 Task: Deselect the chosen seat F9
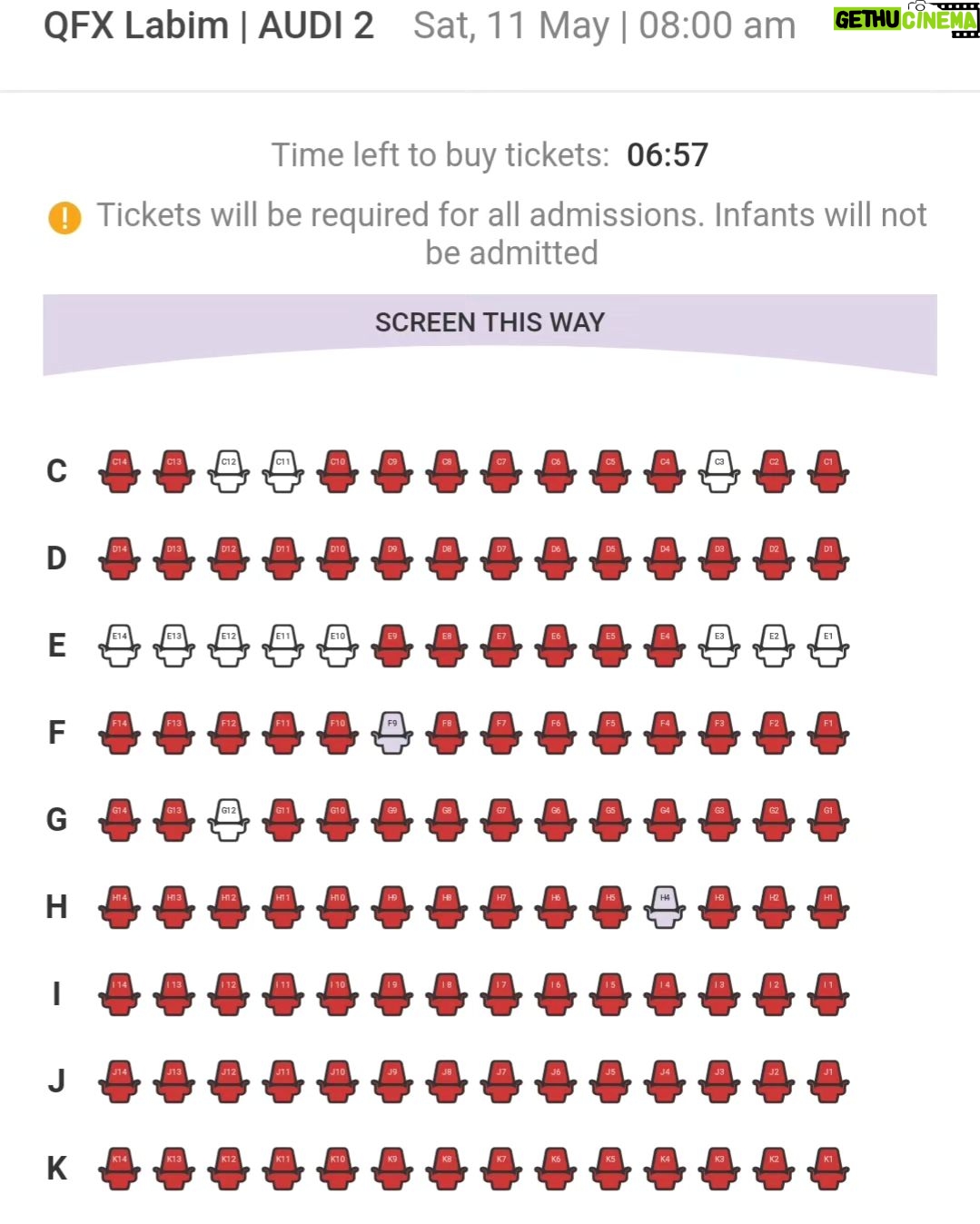[392, 733]
